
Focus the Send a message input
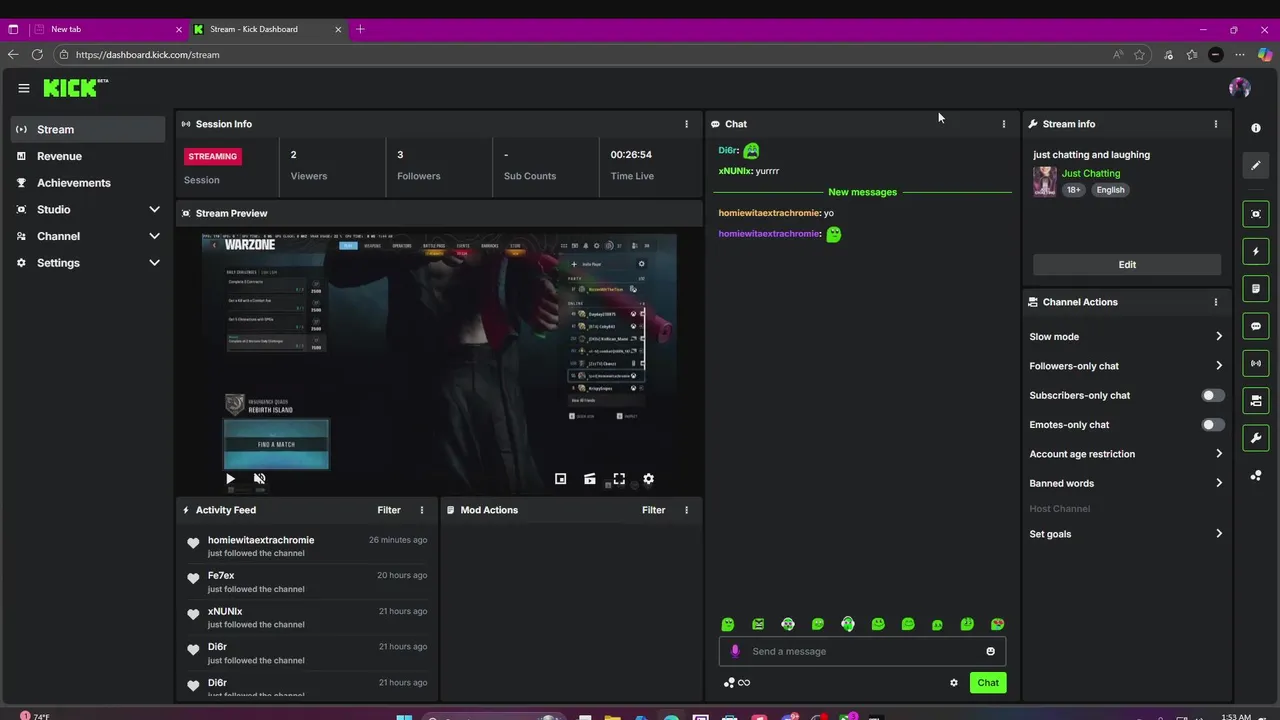tap(862, 651)
